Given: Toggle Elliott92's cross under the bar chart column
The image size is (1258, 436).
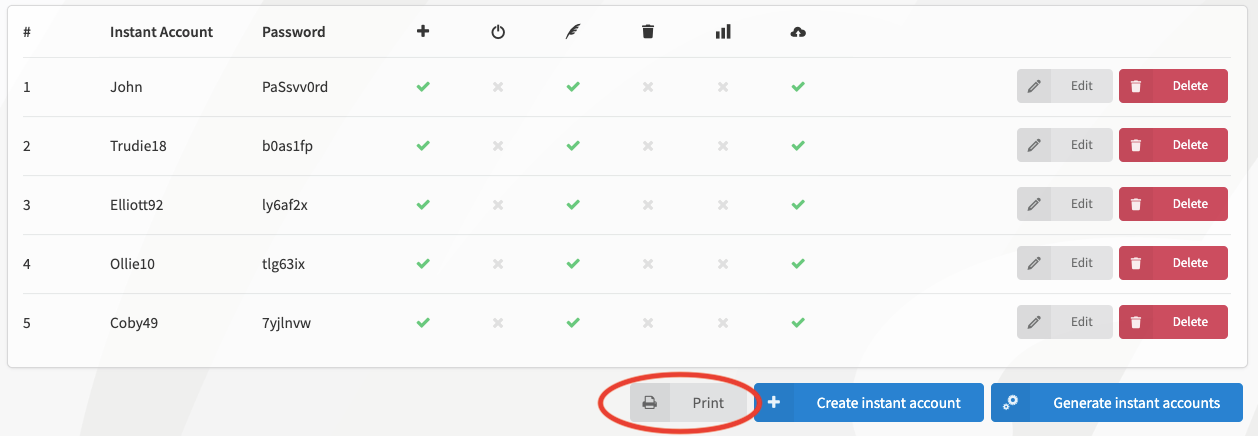Looking at the screenshot, I should (723, 205).
